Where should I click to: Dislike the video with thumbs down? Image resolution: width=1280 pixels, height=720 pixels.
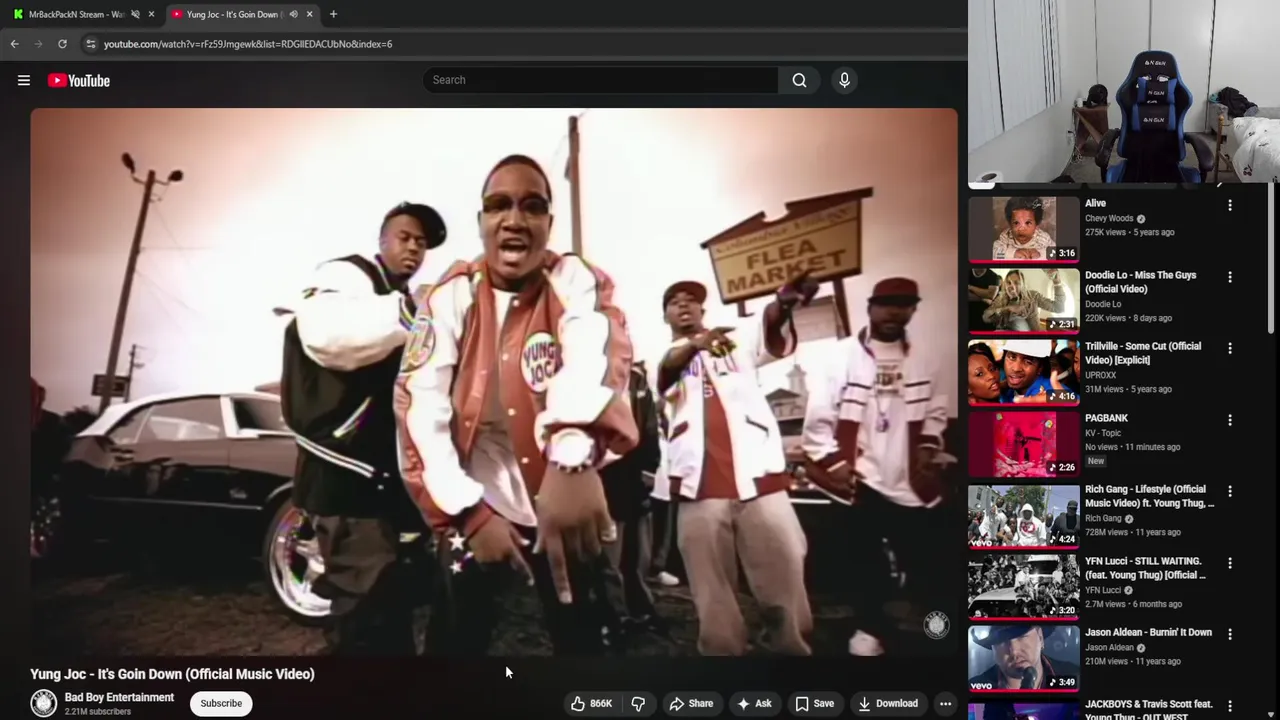point(638,704)
